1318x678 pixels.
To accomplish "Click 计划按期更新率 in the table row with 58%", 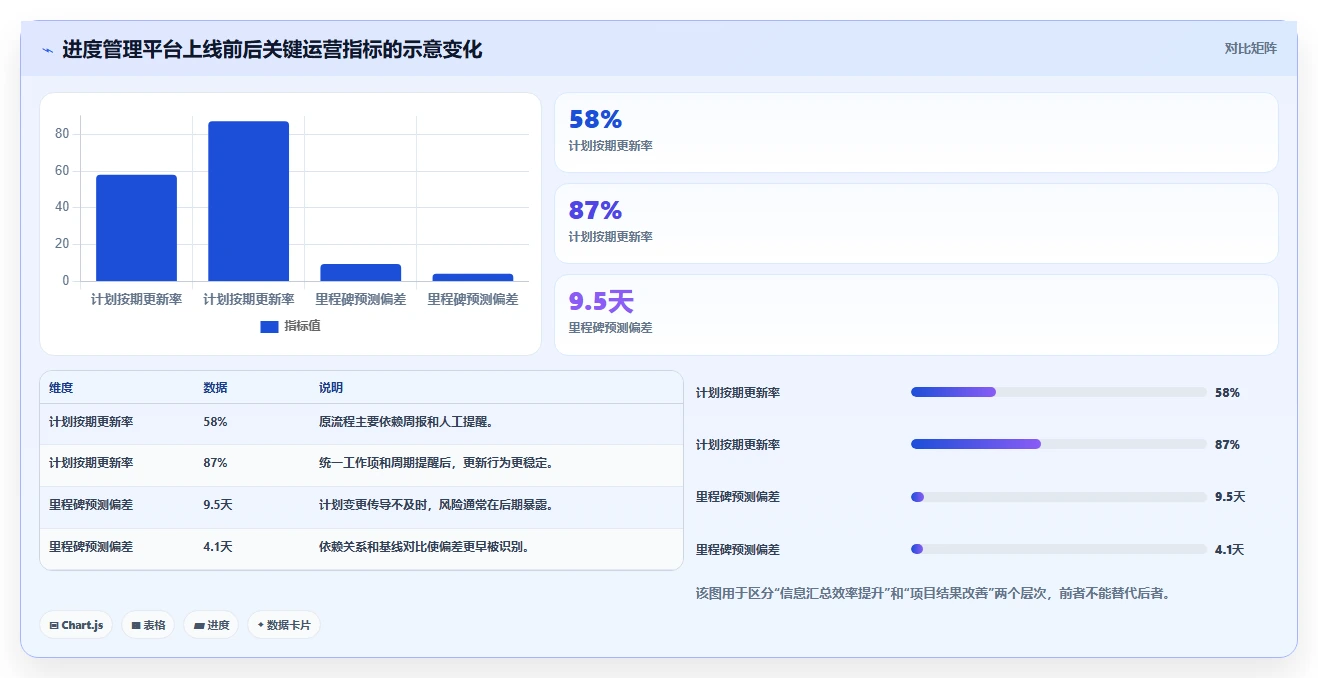I will tap(91, 422).
